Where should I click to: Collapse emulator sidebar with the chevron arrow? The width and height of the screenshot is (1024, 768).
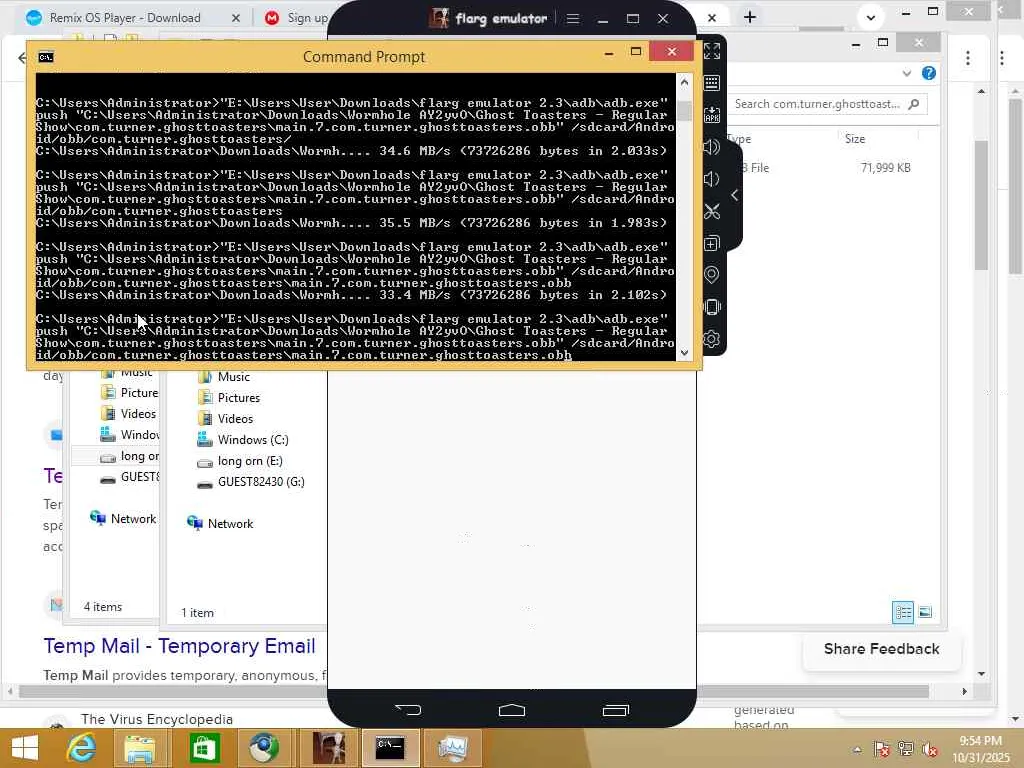pyautogui.click(x=735, y=195)
